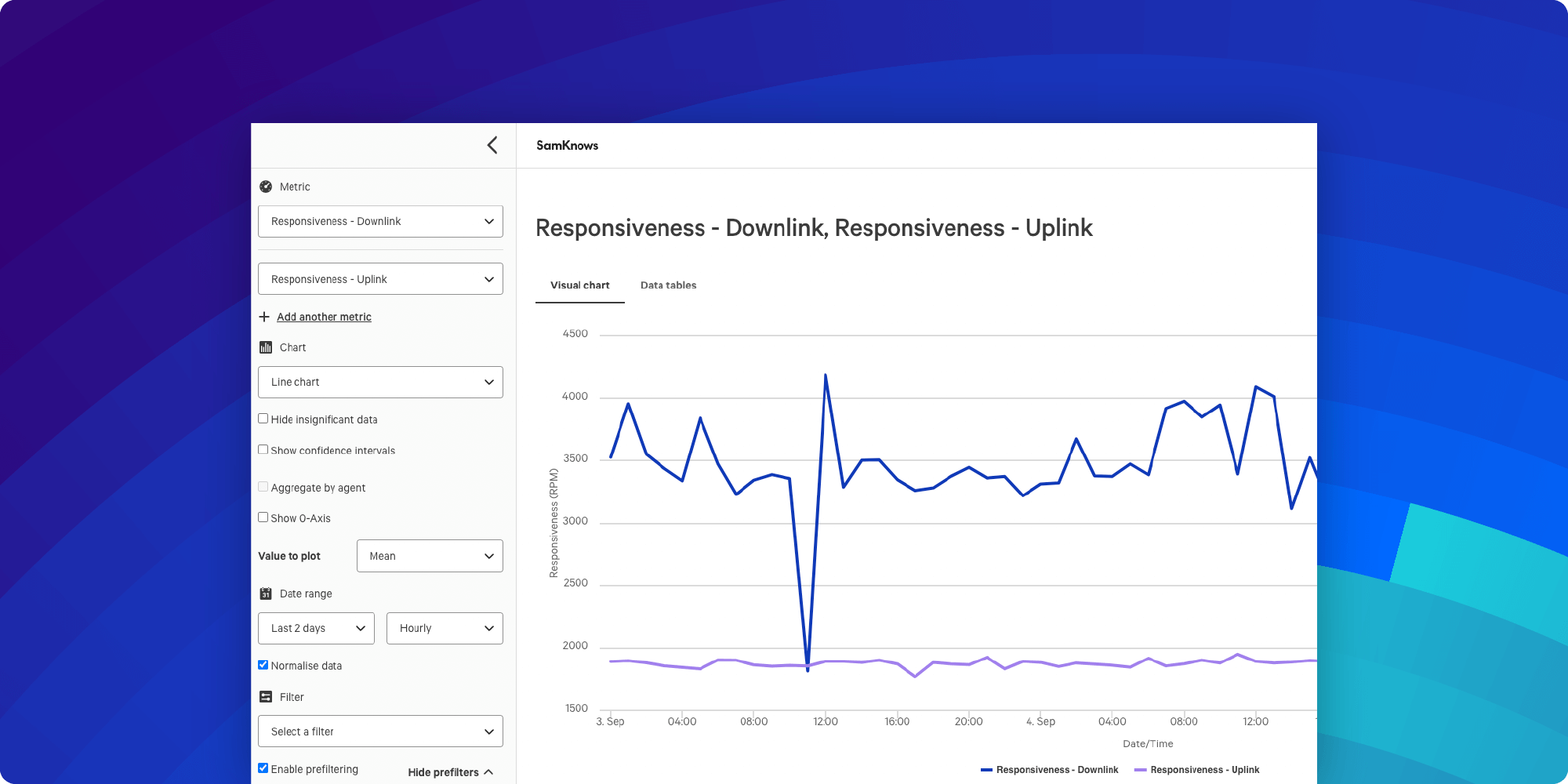
Task: Click the Responsiveness - Uplink legend label
Action: pyautogui.click(x=1205, y=770)
